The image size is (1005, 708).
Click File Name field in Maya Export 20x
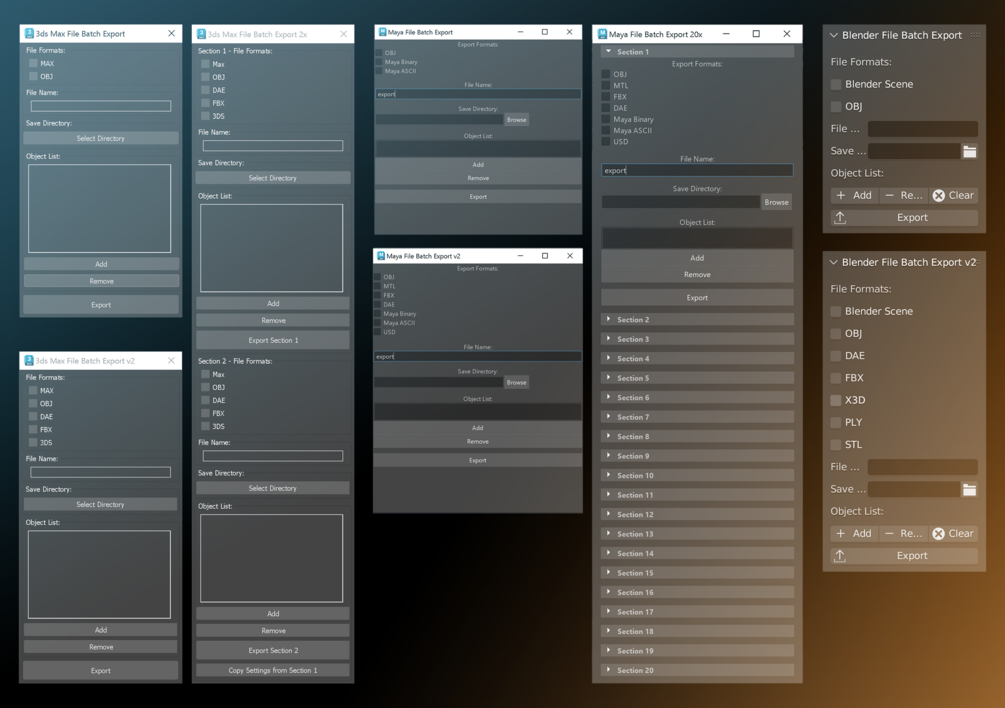tap(697, 170)
